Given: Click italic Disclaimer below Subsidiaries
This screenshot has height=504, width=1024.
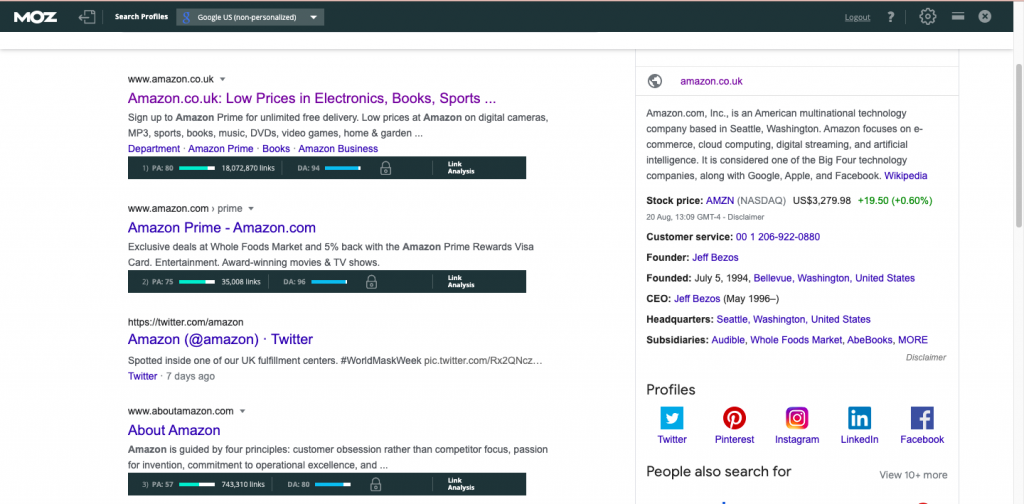Looking at the screenshot, I should [926, 357].
